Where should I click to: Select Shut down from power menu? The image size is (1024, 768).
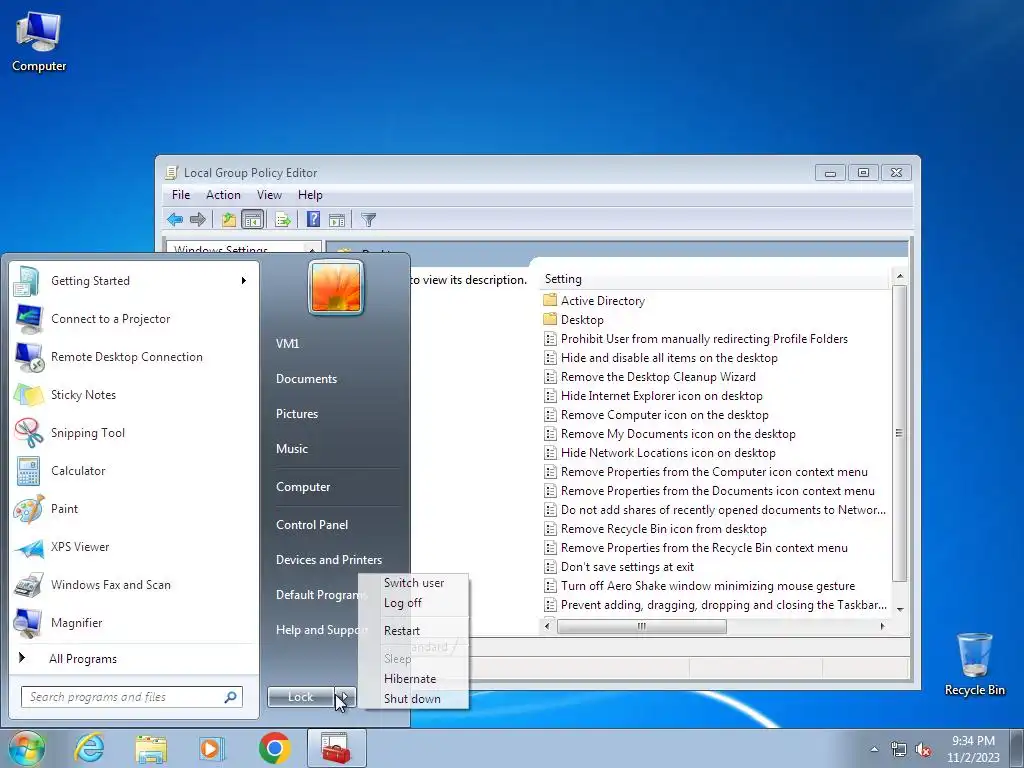(x=414, y=699)
